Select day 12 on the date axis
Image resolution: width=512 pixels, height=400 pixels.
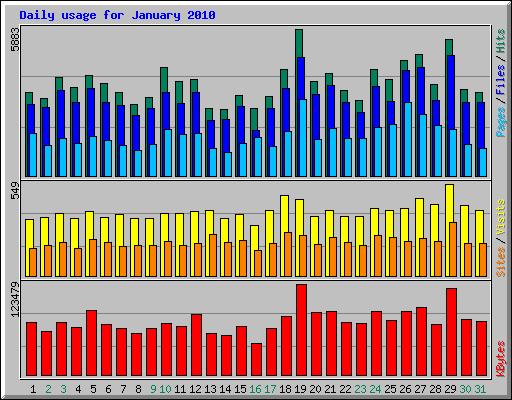coord(195,389)
